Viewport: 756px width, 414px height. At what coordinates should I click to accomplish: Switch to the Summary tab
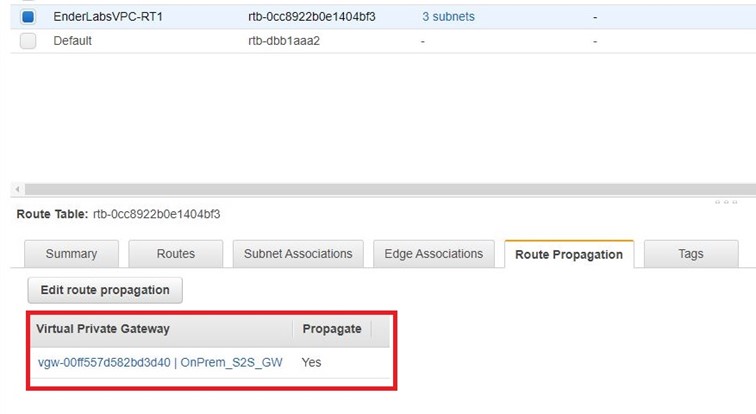click(71, 254)
